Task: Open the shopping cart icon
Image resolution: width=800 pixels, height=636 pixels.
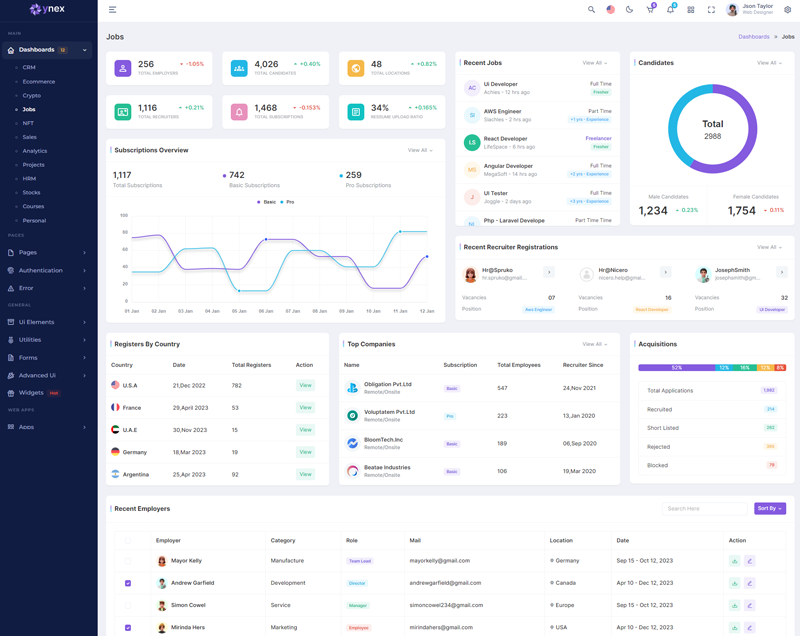Action: [650, 10]
